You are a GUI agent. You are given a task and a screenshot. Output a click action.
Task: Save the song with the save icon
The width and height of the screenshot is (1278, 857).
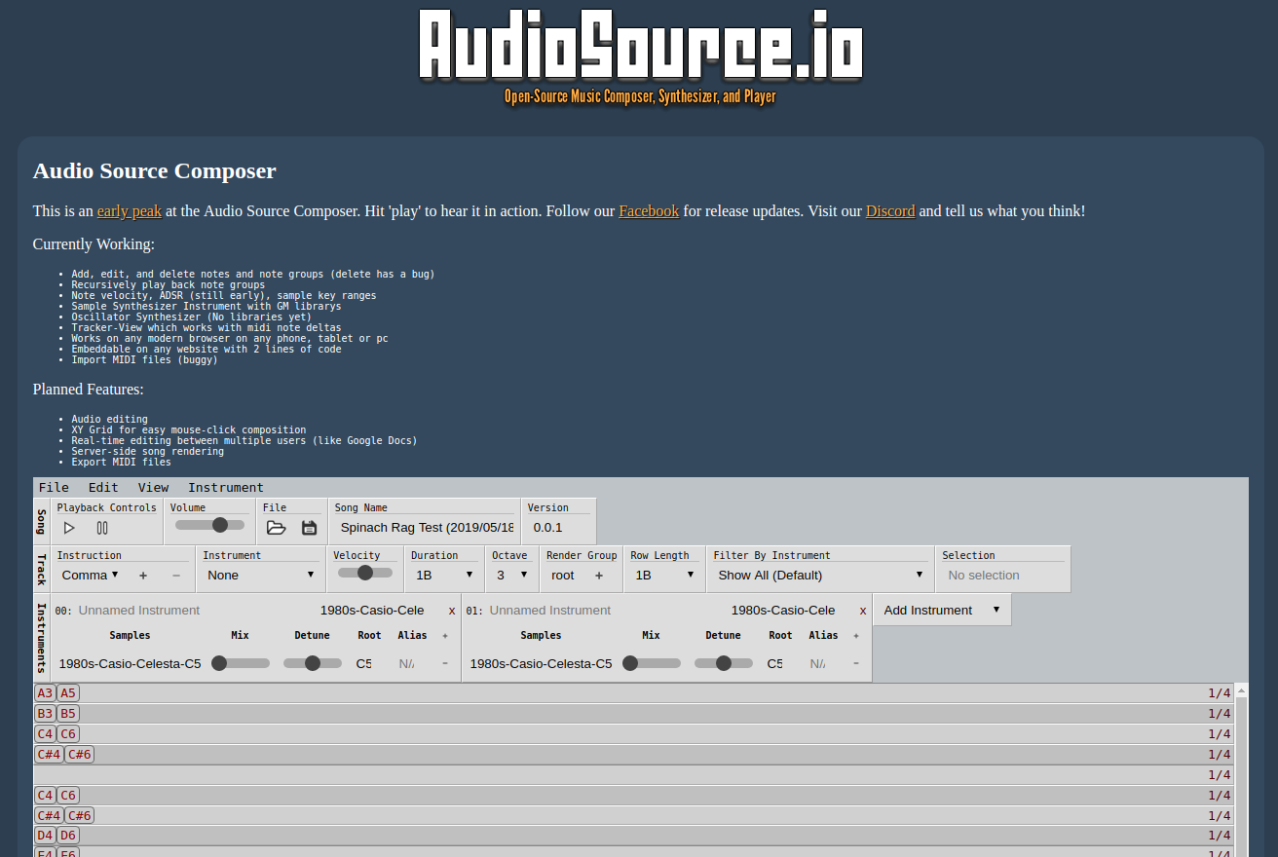(x=310, y=526)
